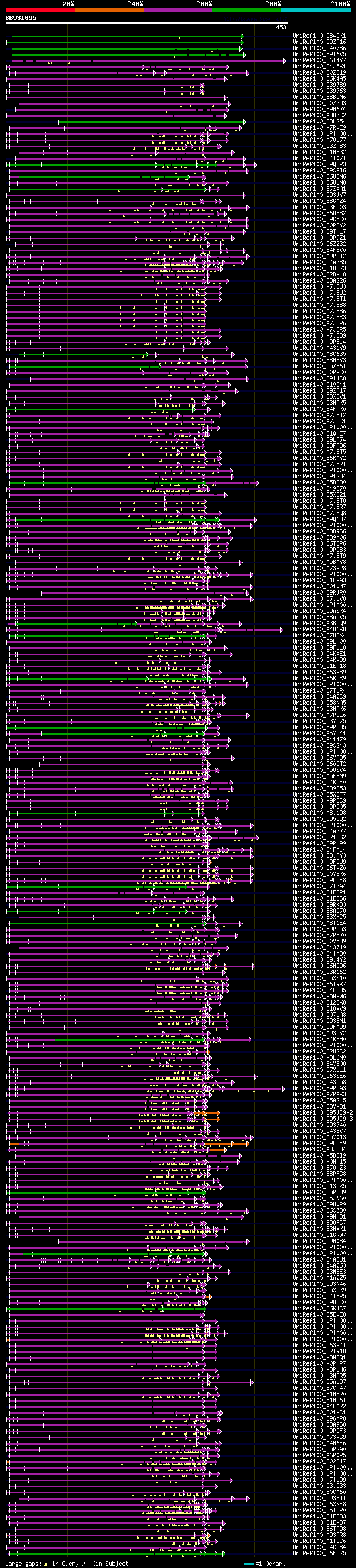
Task: Select the UniRef100_C8VA31 label
Action: point(319,1106)
